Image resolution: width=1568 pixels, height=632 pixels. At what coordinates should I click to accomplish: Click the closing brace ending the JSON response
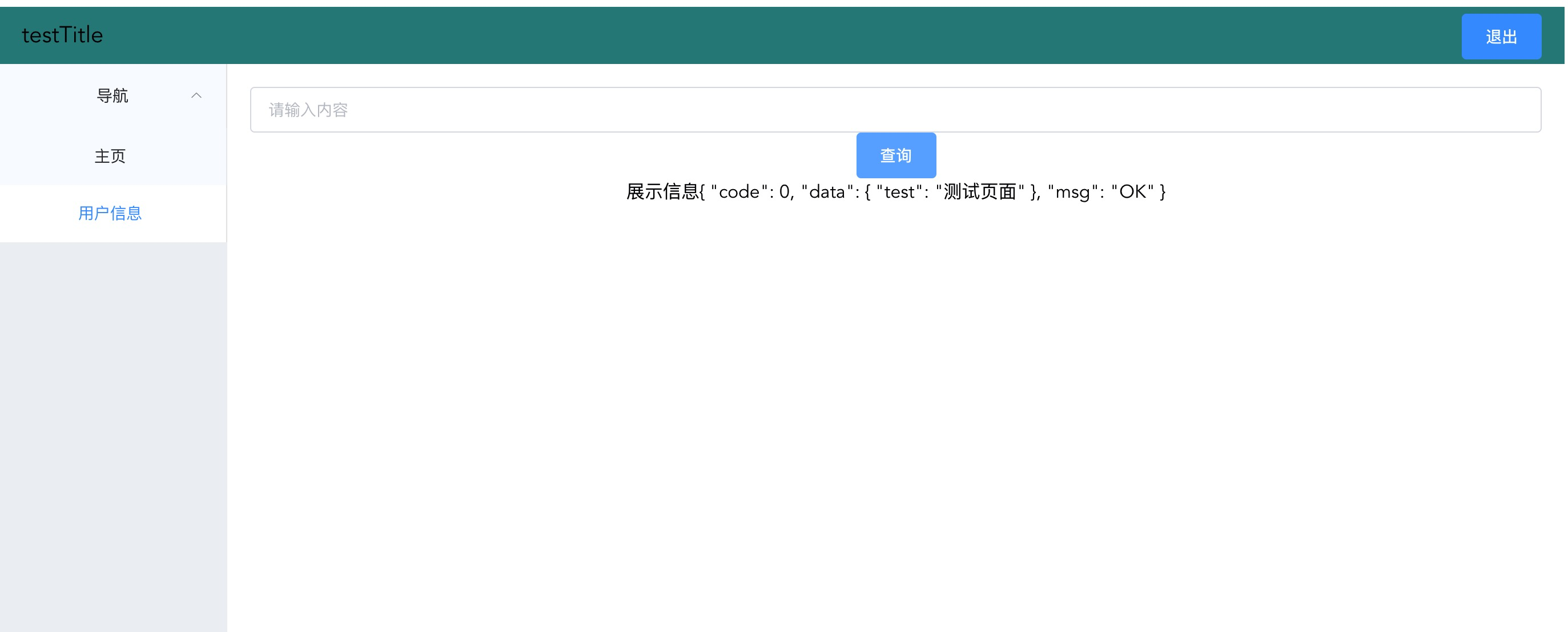tap(1163, 192)
